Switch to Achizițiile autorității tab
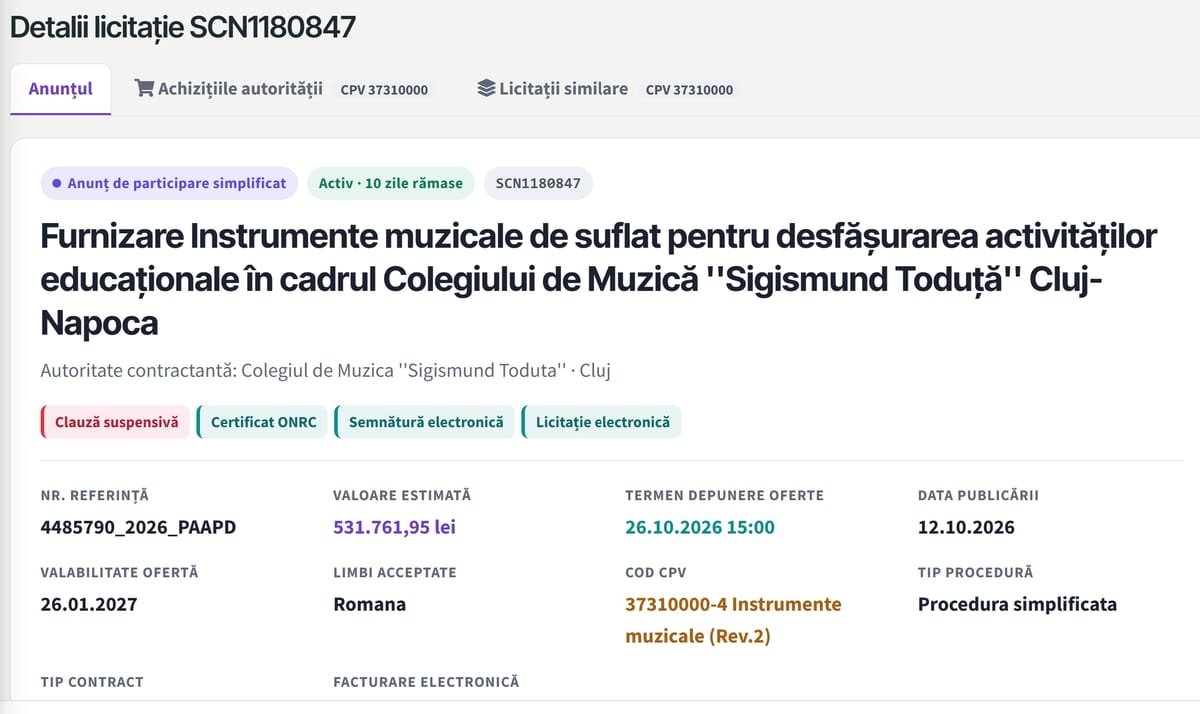The image size is (1200, 714). [x=285, y=89]
